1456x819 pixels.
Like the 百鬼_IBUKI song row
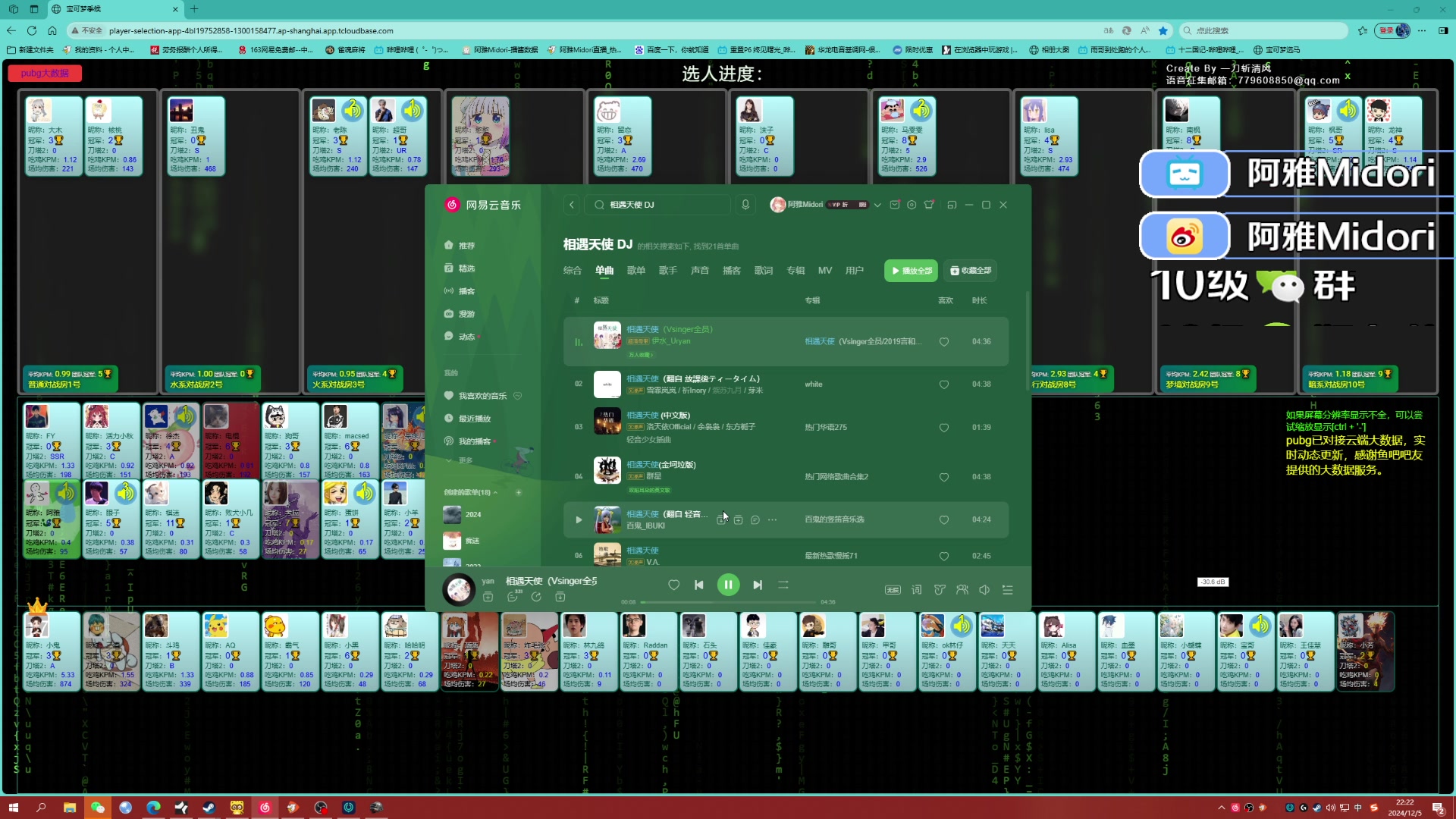tap(944, 519)
